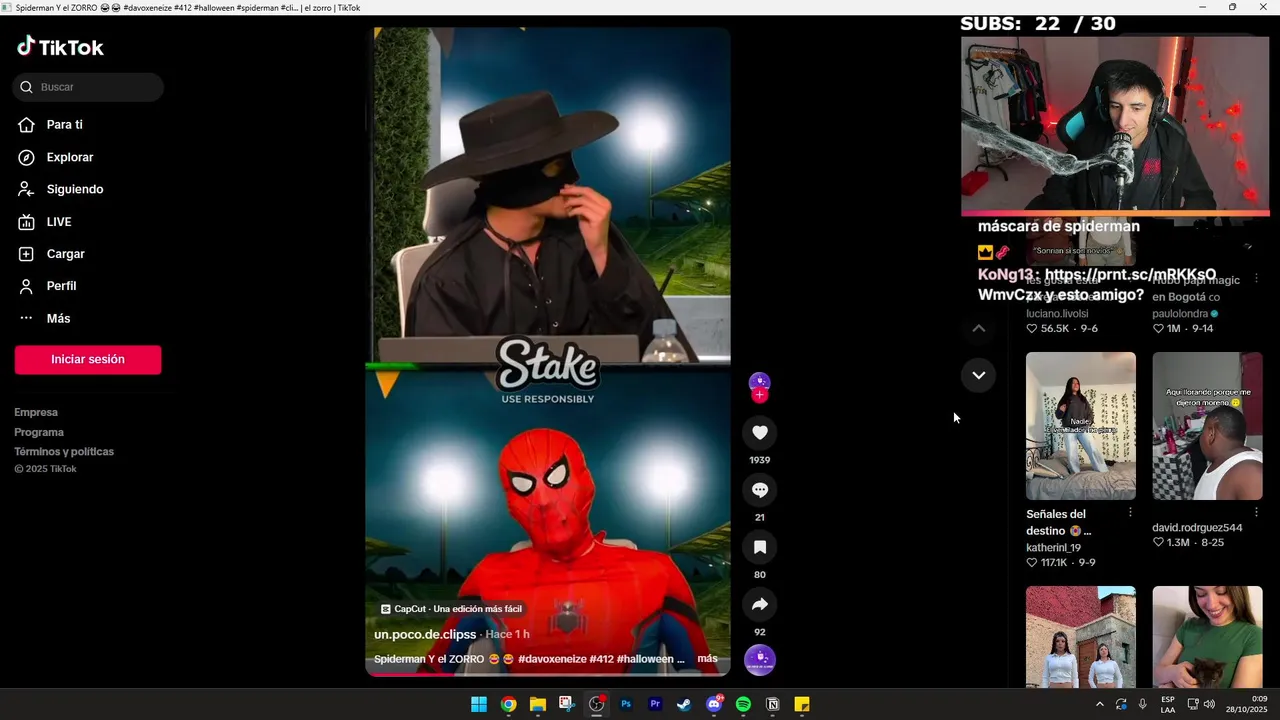Open the Cargar upload page
1280x720 pixels.
(x=51, y=254)
